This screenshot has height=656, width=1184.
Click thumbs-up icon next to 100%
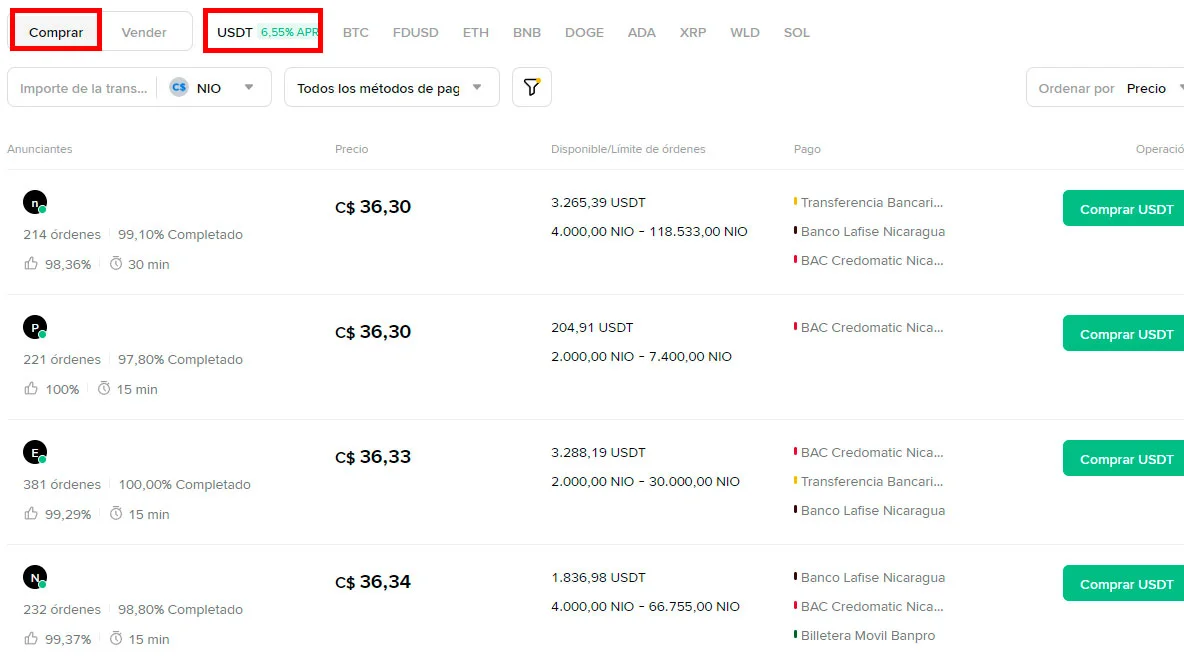[31, 389]
